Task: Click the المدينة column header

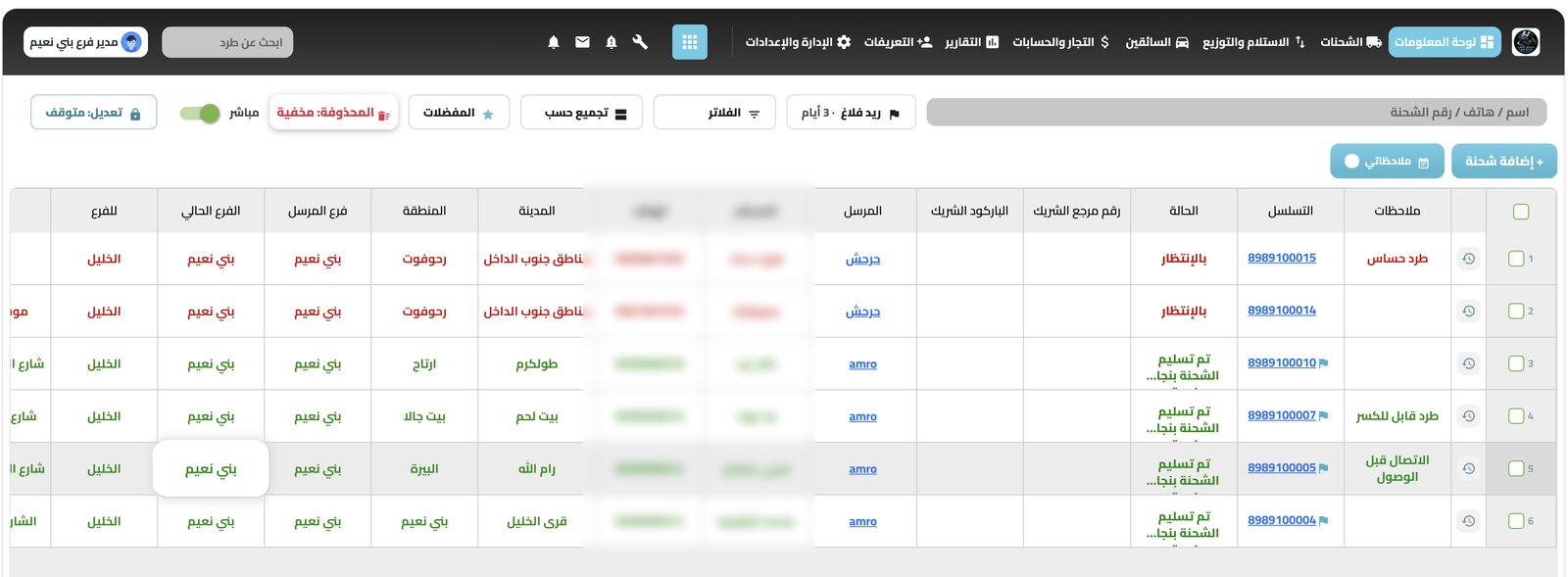Action: coord(537,212)
